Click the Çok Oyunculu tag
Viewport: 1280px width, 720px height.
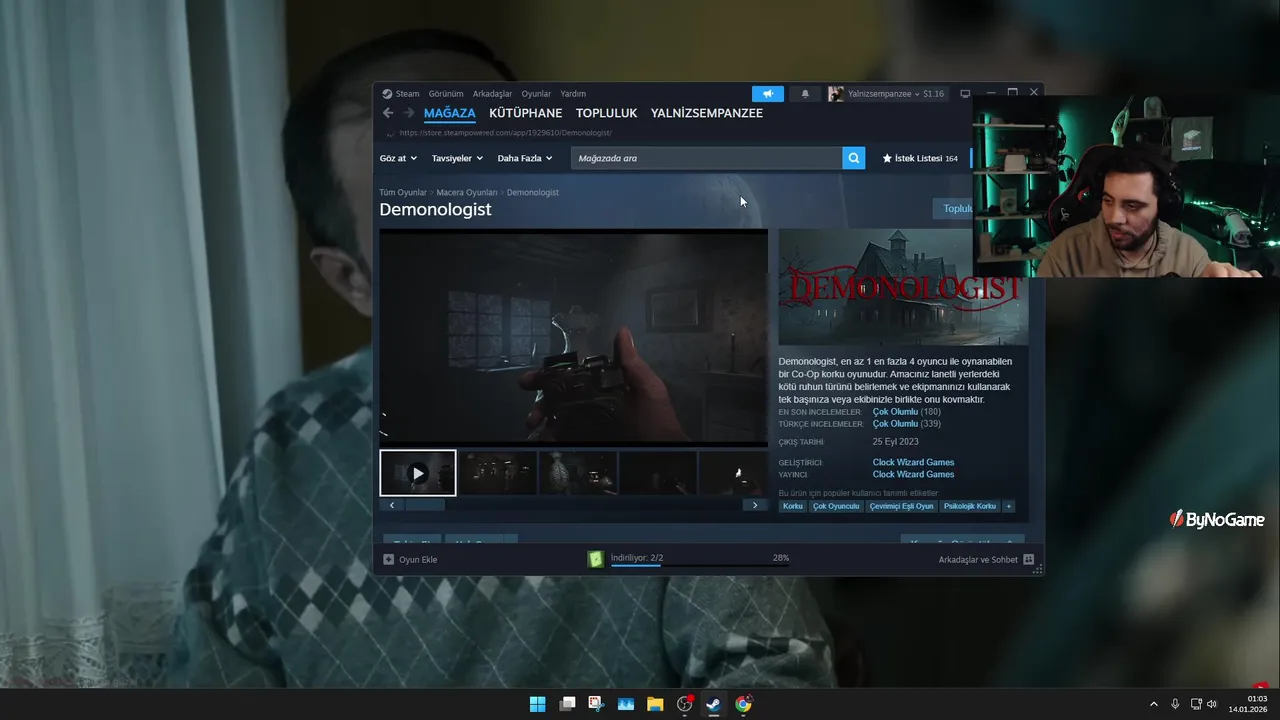coord(836,506)
